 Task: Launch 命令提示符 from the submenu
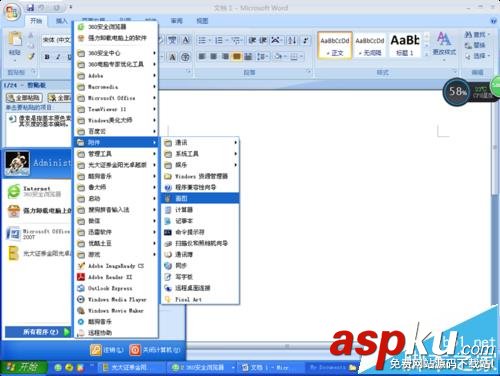tap(200, 232)
